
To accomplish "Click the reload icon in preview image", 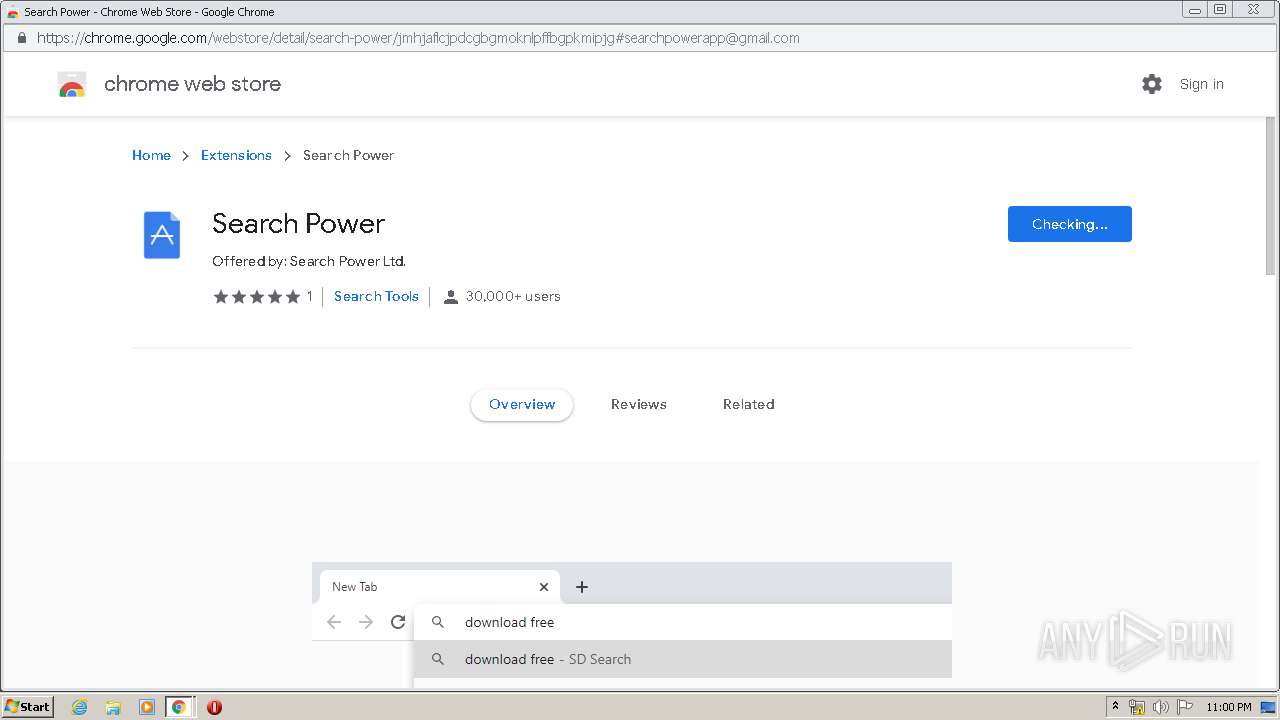I will [x=398, y=622].
